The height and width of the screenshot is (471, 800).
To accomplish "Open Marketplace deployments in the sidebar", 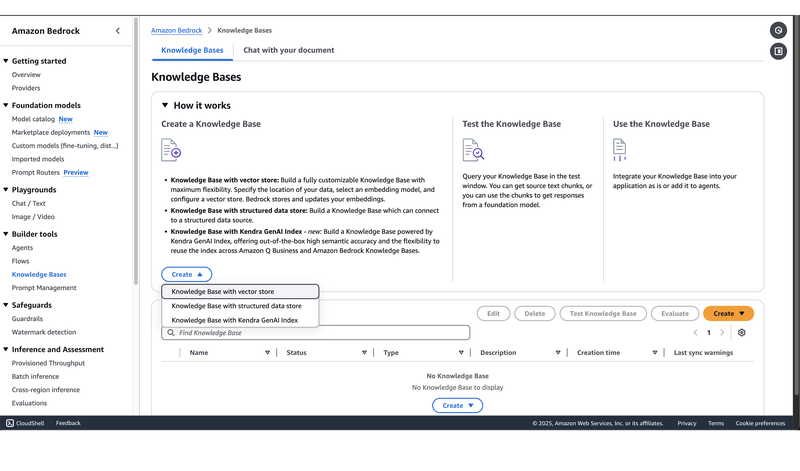I will (51, 132).
